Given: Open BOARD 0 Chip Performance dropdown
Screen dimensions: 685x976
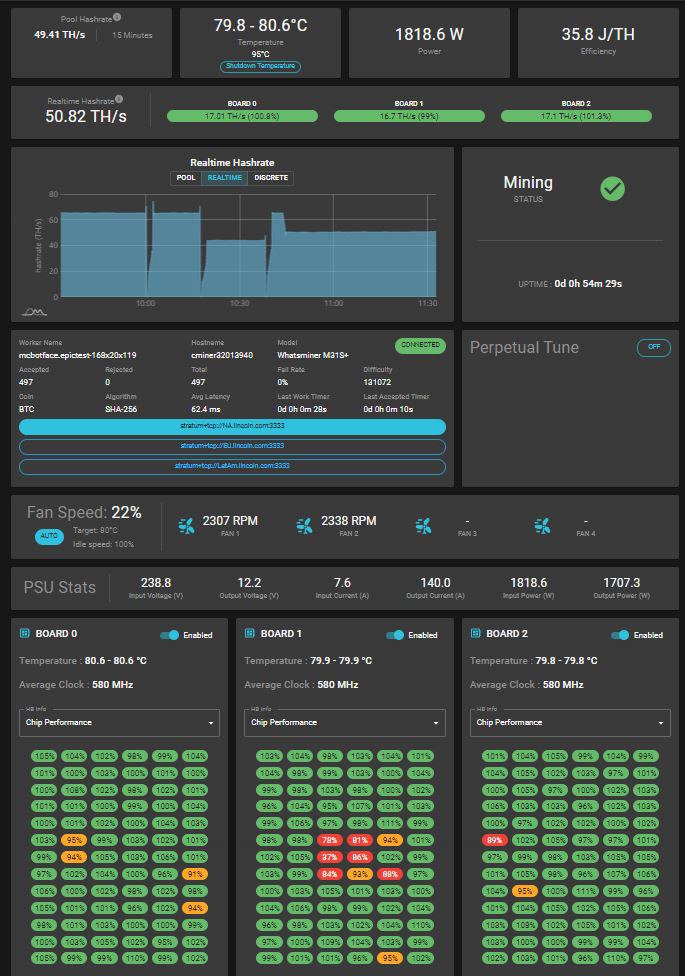Looking at the screenshot, I should pos(119,723).
